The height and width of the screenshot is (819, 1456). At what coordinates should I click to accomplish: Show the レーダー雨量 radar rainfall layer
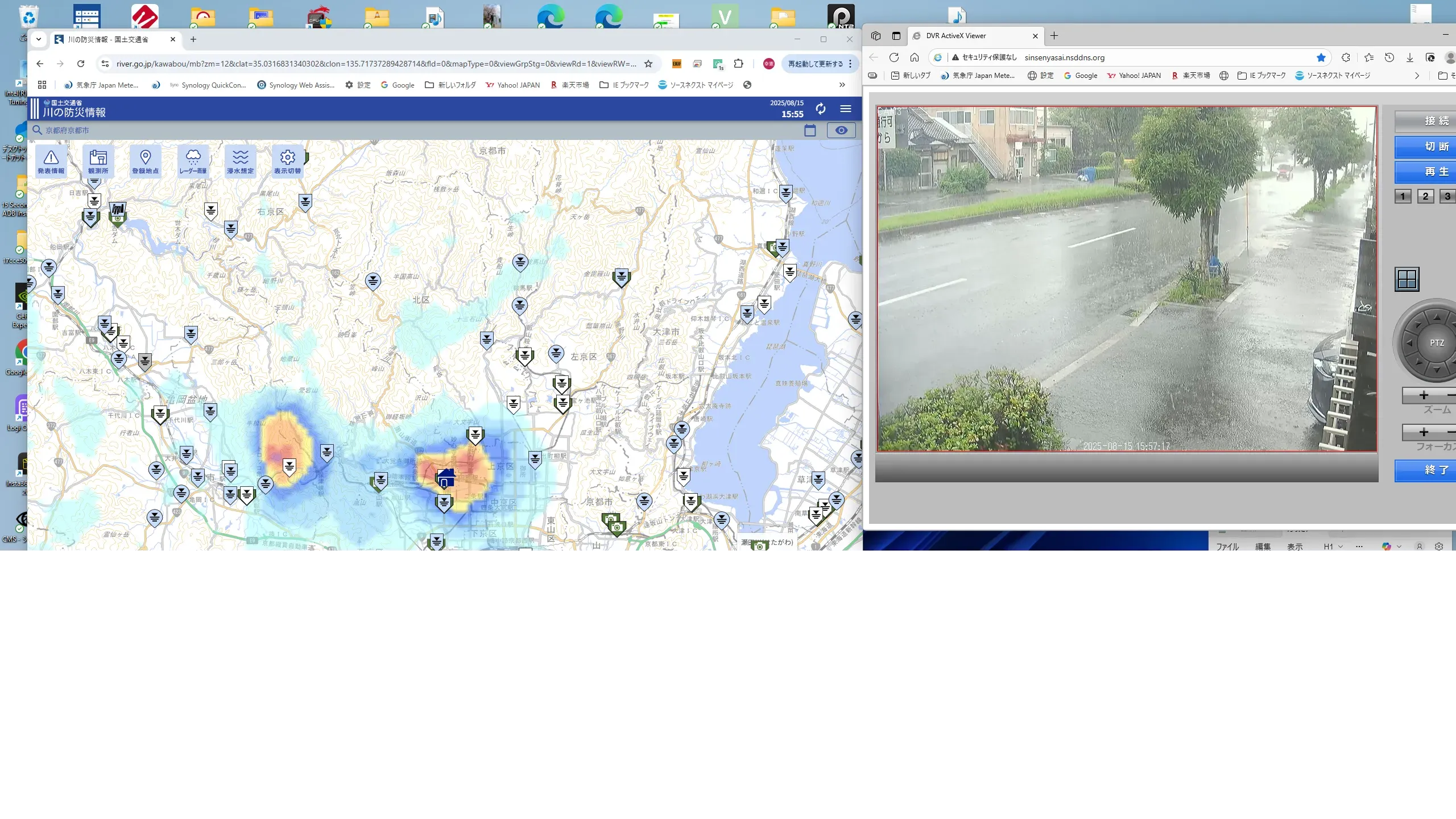click(x=193, y=162)
